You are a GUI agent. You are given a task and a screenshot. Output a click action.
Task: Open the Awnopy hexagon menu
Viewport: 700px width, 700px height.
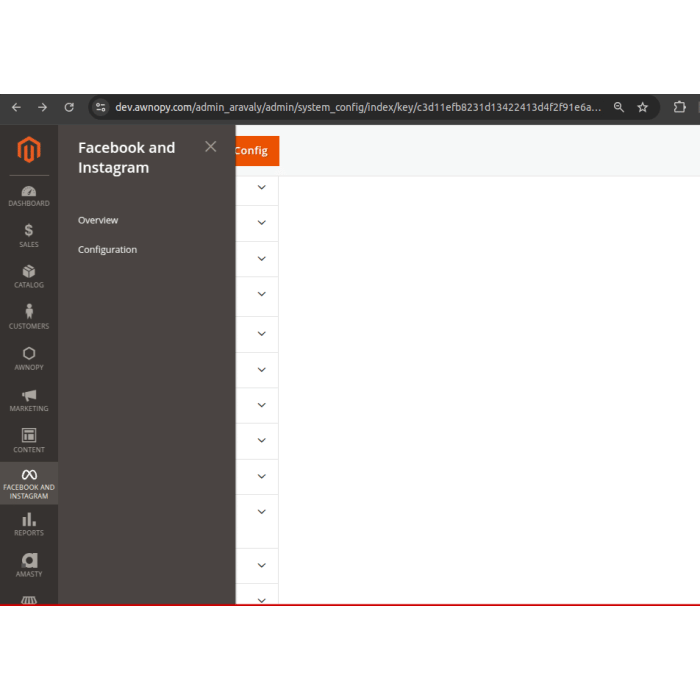29,359
